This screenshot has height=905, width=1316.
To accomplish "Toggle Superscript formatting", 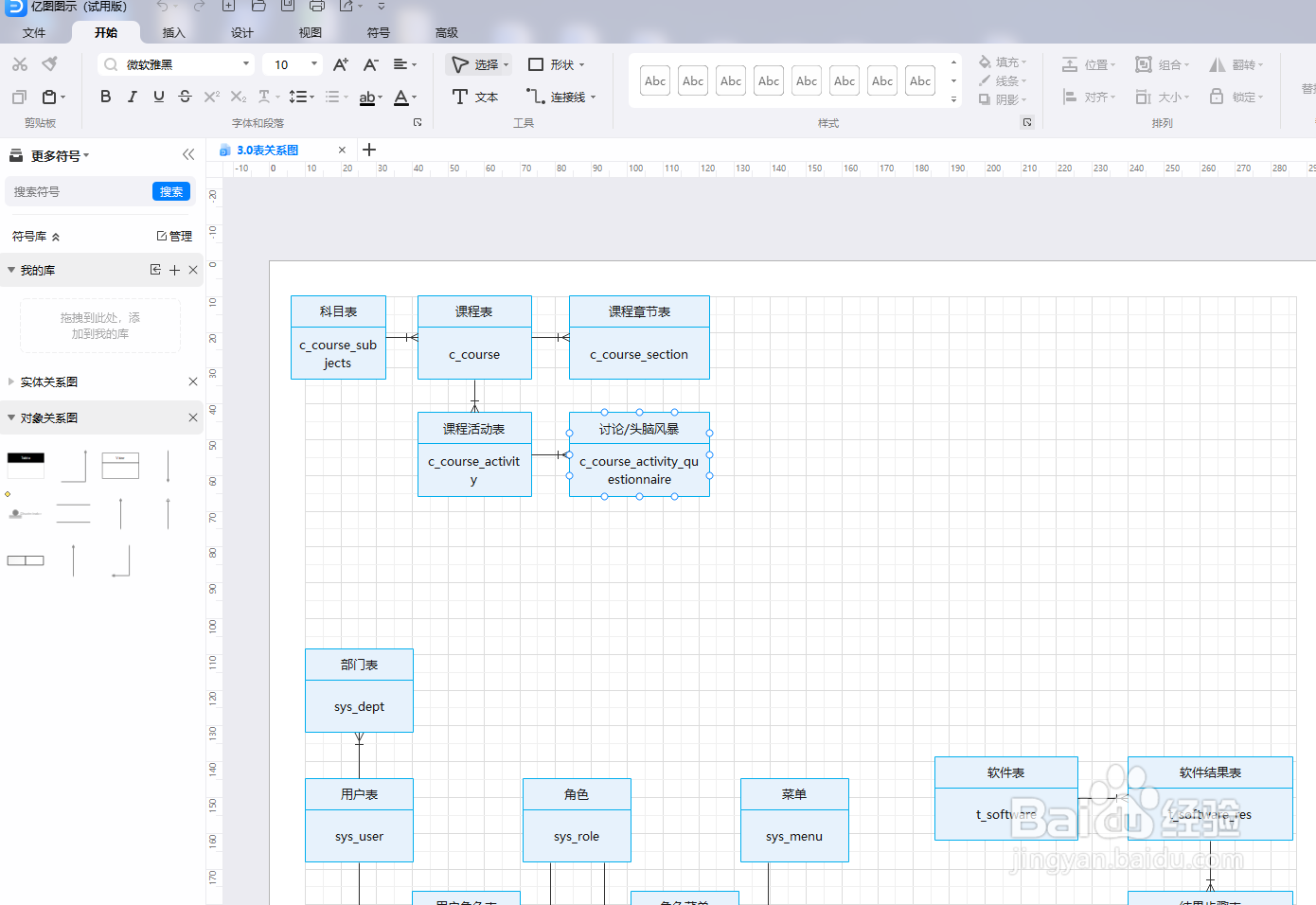I will click(x=211, y=97).
